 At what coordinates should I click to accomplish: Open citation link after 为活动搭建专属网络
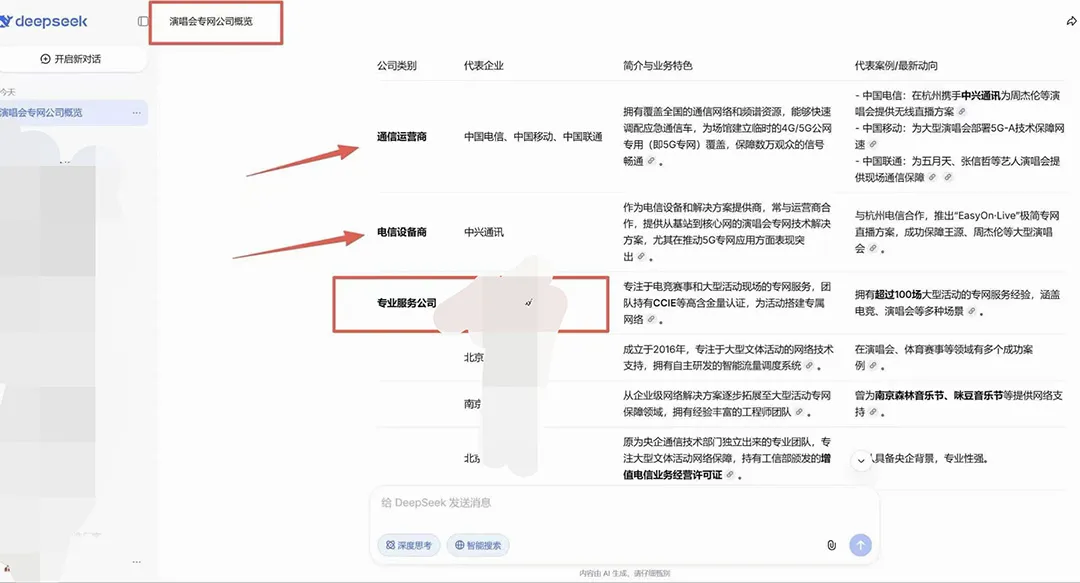point(651,319)
